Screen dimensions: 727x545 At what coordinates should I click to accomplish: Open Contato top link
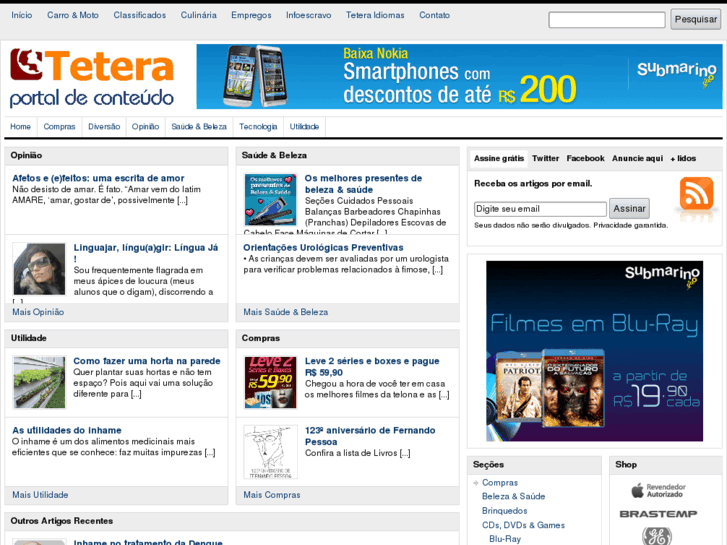434,15
